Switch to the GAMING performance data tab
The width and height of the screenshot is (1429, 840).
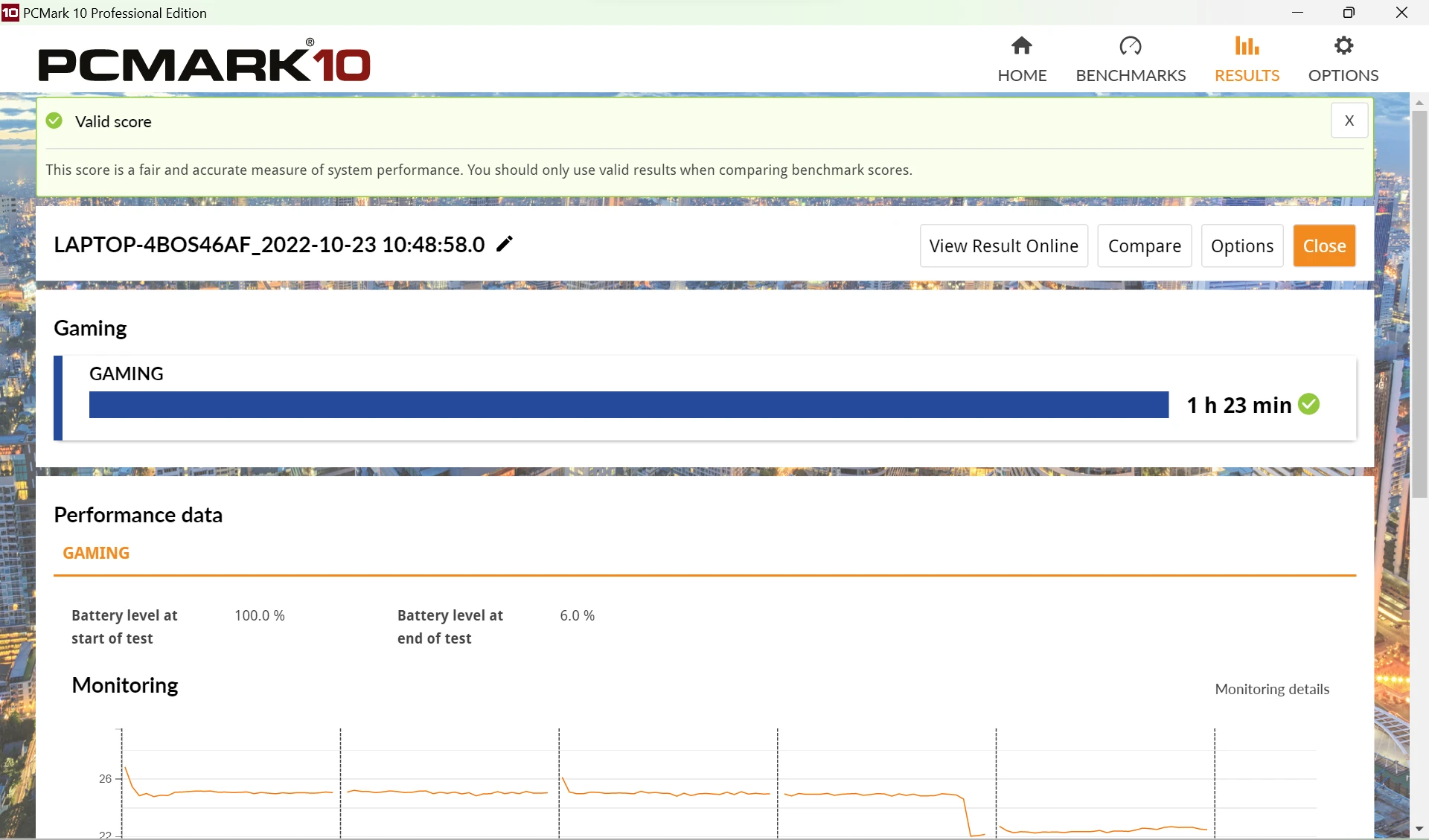click(96, 553)
